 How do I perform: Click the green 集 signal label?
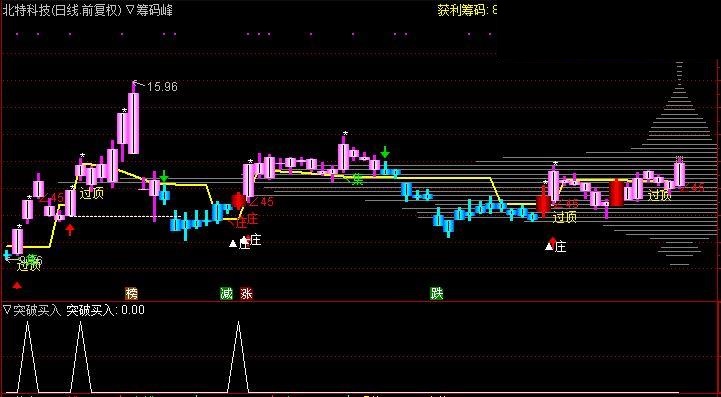pyautogui.click(x=358, y=179)
